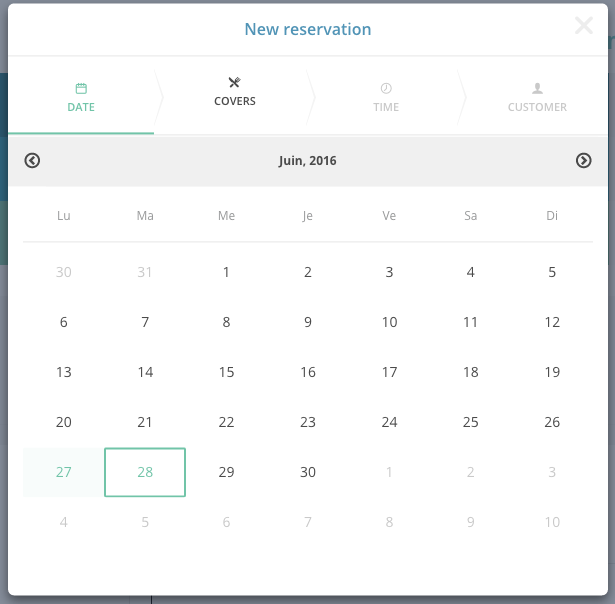Switch to the TIME step tab

point(386,96)
